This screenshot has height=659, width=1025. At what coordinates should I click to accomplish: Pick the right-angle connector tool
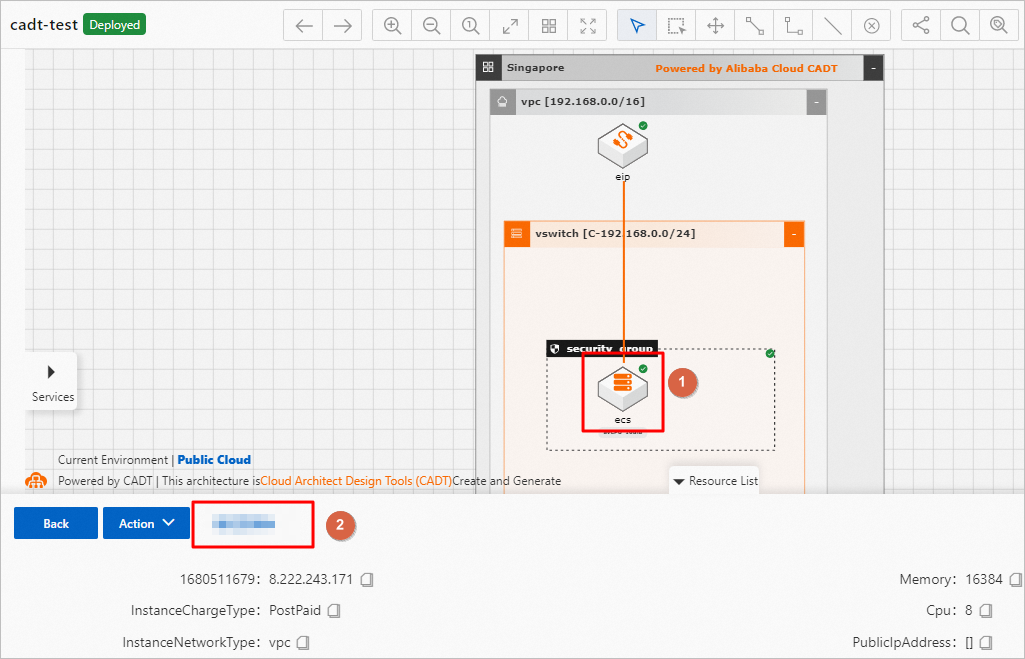(794, 25)
